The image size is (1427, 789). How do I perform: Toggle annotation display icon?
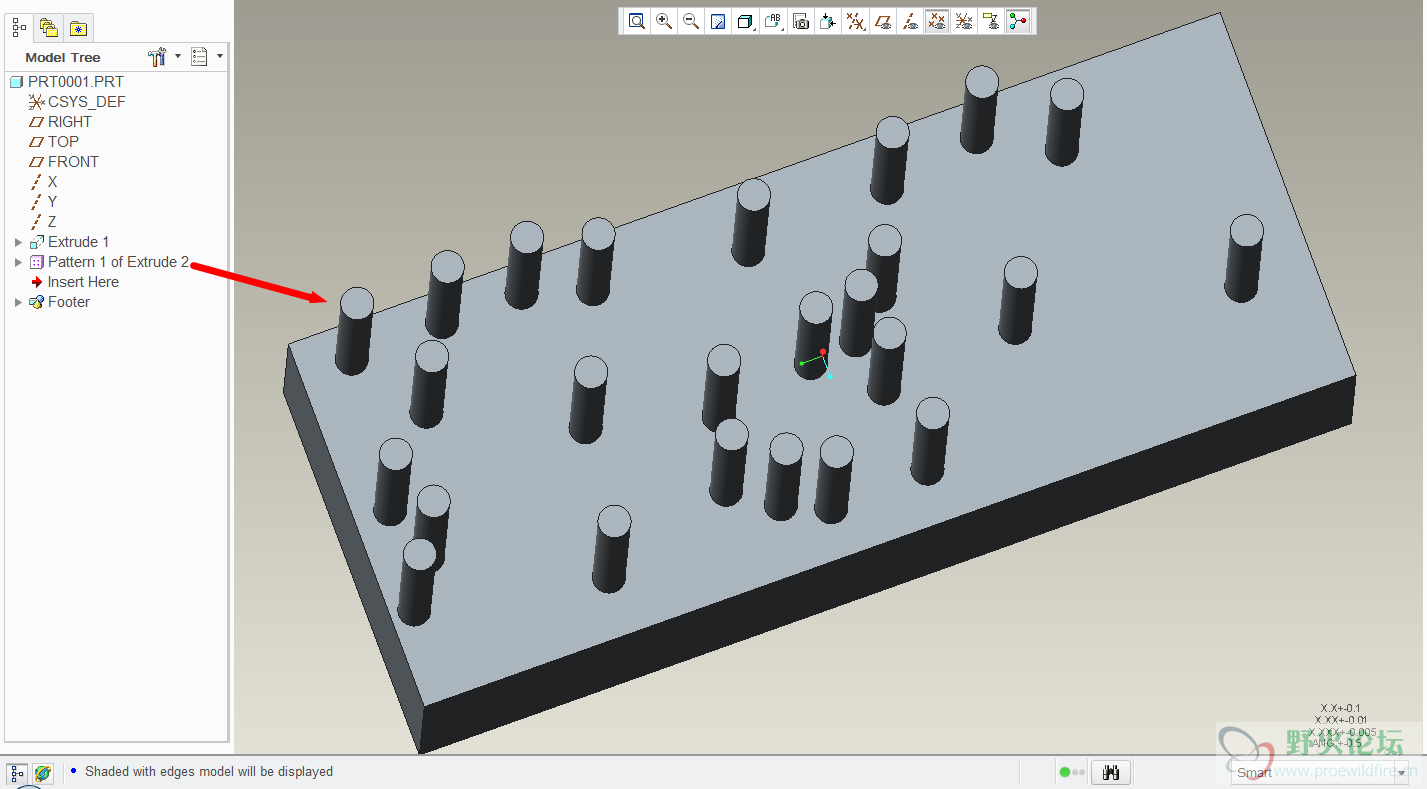[x=991, y=21]
